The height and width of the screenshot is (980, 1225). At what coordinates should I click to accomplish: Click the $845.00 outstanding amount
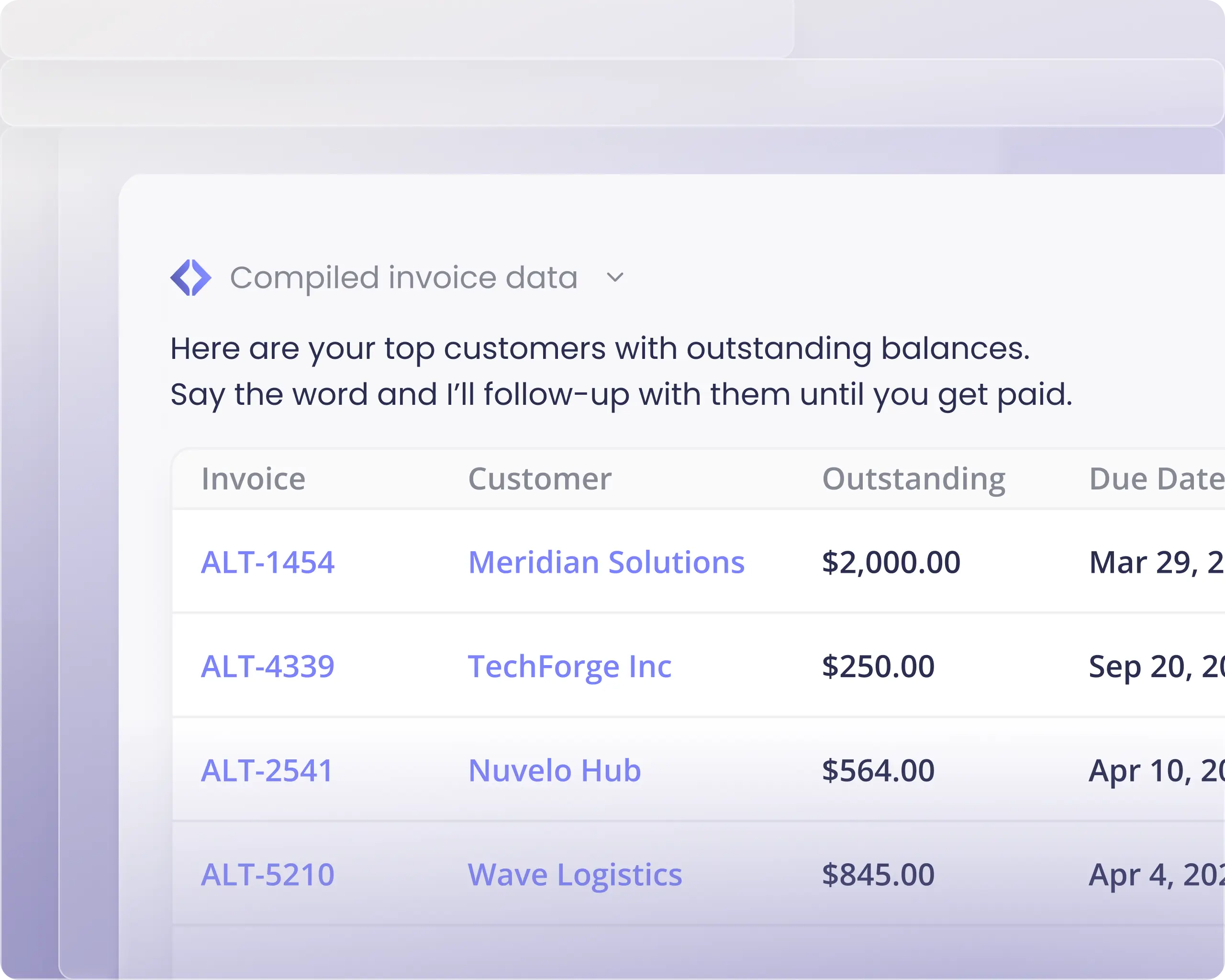[878, 875]
